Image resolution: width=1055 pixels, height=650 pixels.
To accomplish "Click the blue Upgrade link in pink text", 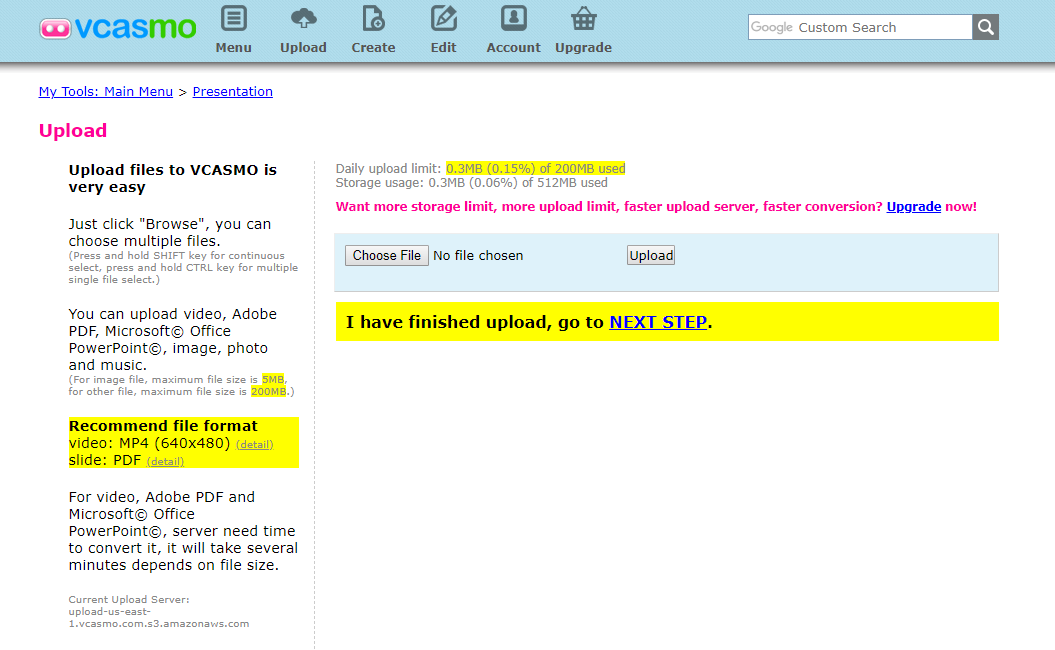I will pos(913,207).
